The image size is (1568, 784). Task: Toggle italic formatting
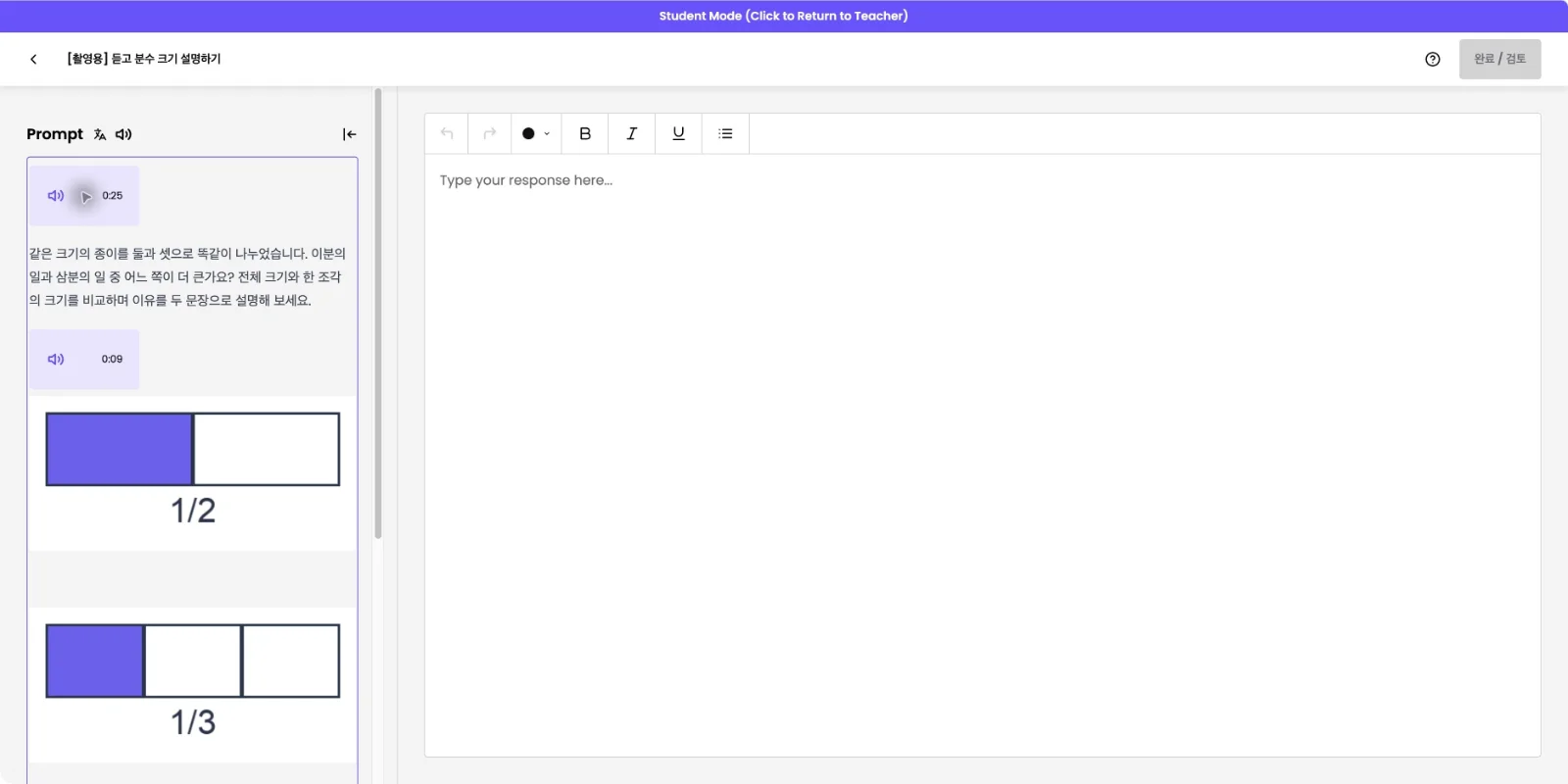tap(632, 133)
